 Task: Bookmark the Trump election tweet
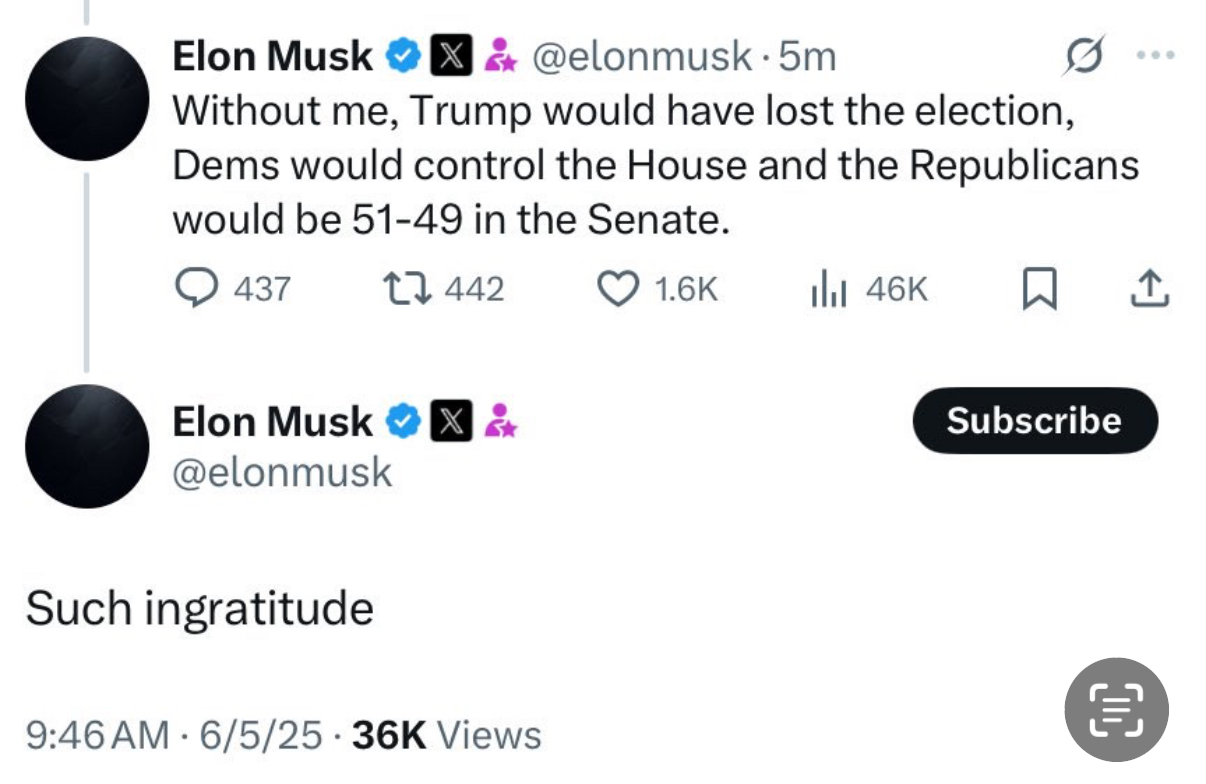click(1041, 290)
